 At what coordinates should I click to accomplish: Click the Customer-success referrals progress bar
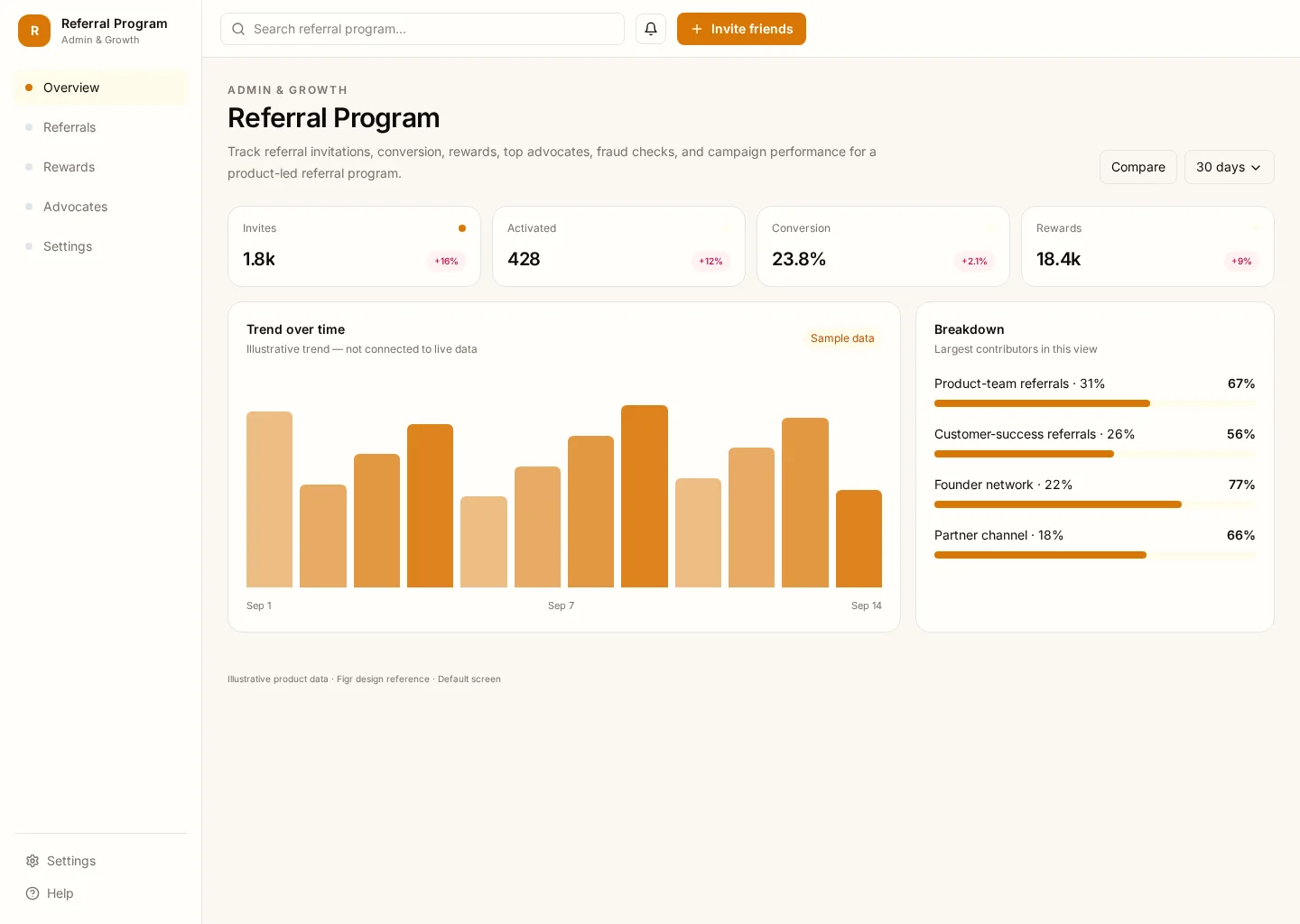(x=1095, y=454)
